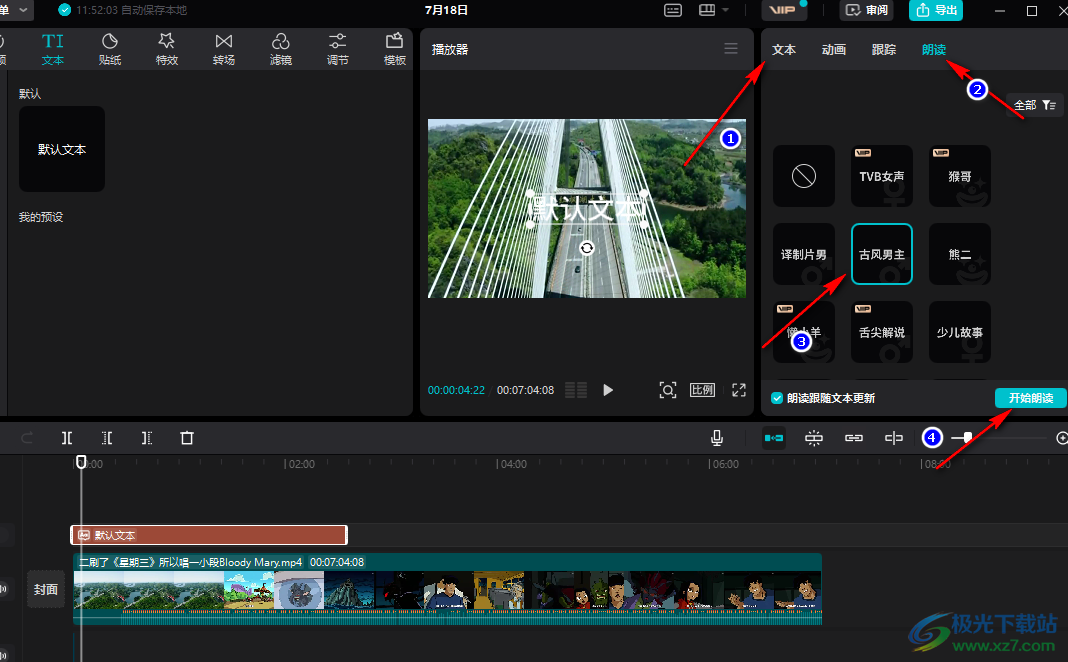
Task: Select the 猴哥 voice
Action: pos(960,176)
